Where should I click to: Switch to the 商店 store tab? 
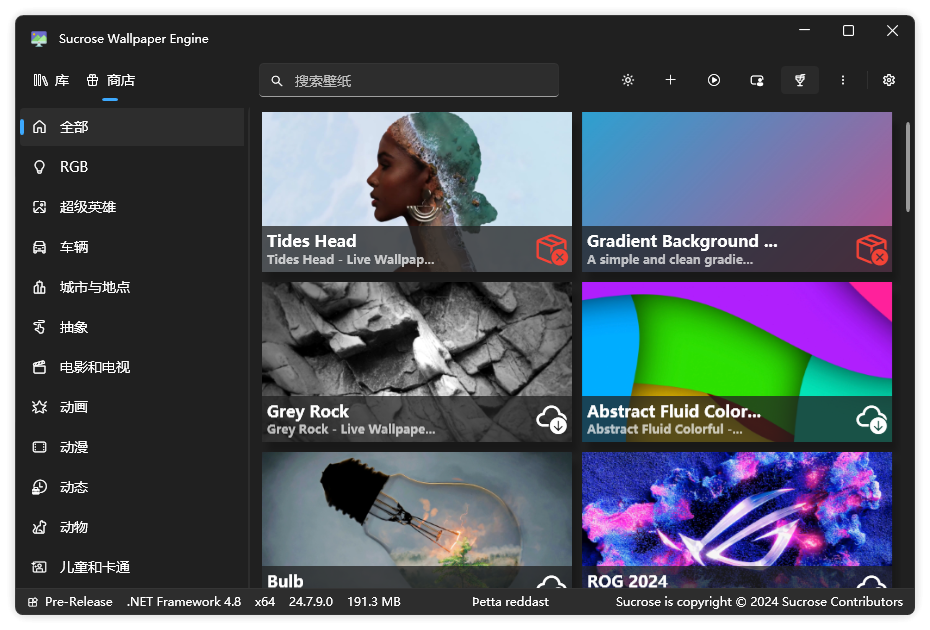pos(110,80)
